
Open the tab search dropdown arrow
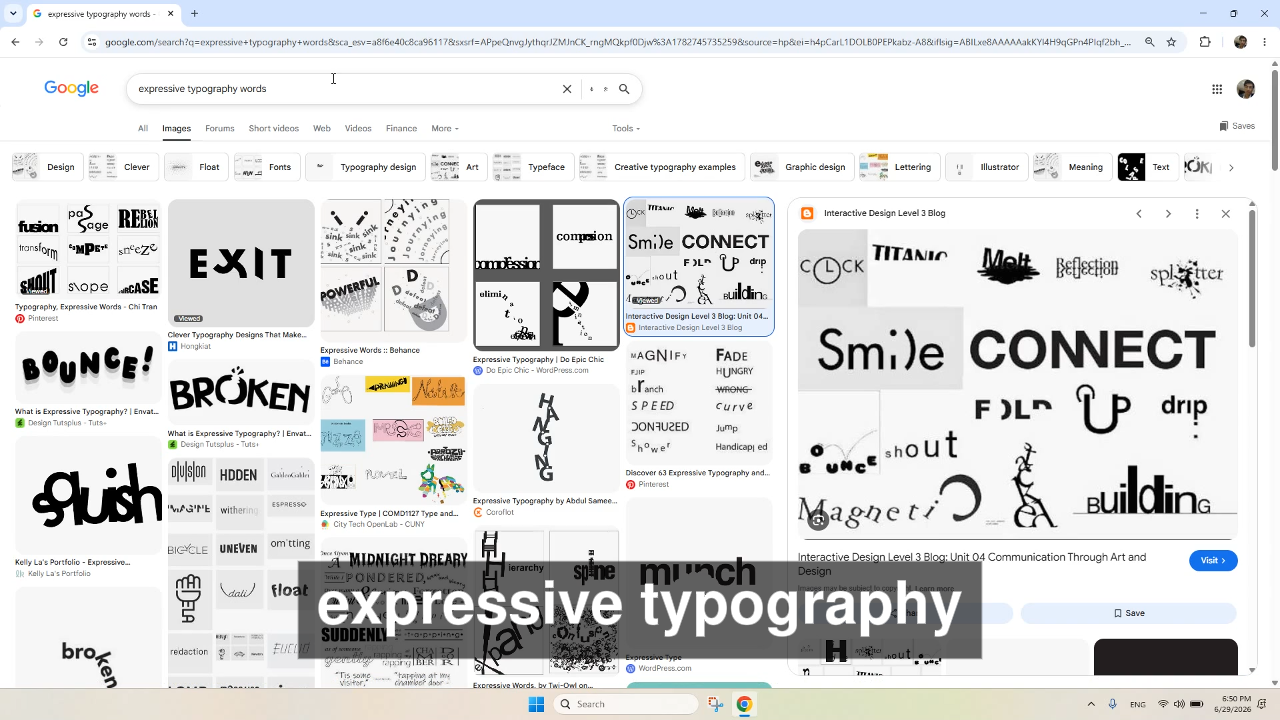(15, 14)
